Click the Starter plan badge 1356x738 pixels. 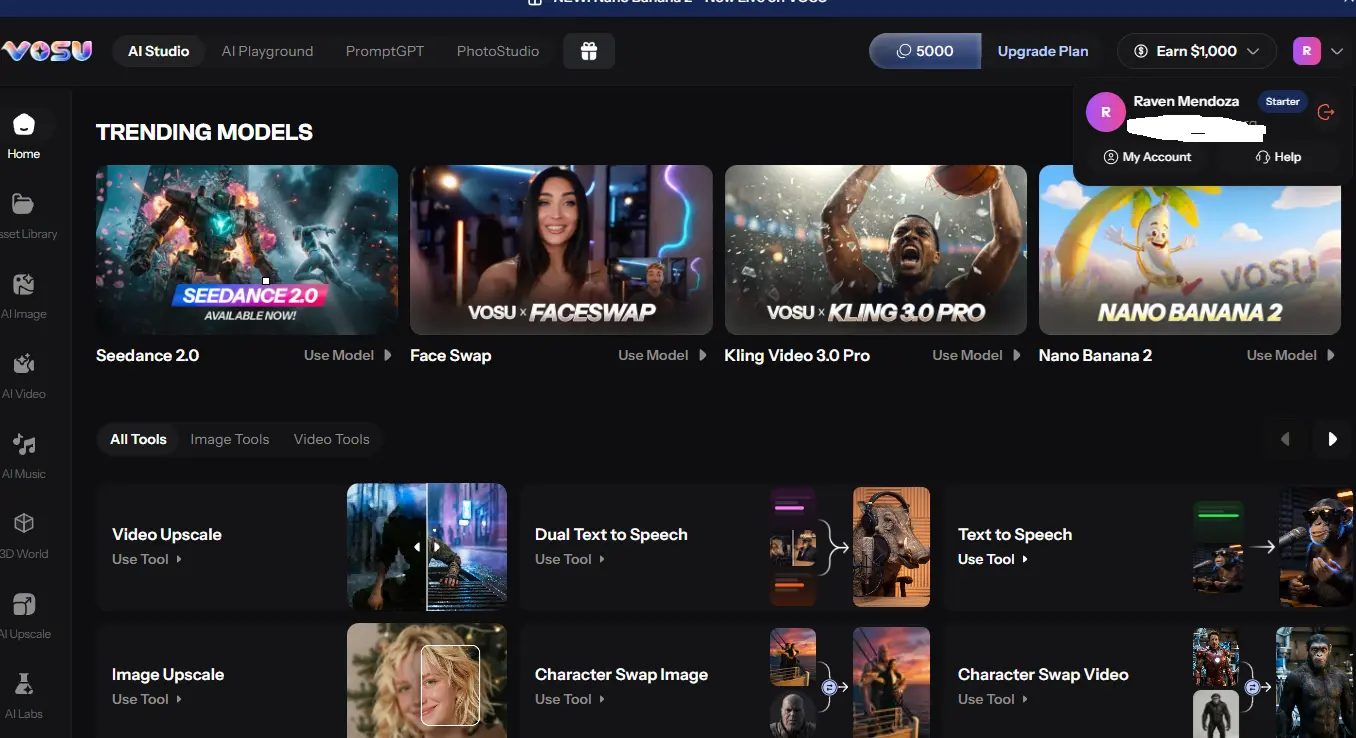[1283, 101]
